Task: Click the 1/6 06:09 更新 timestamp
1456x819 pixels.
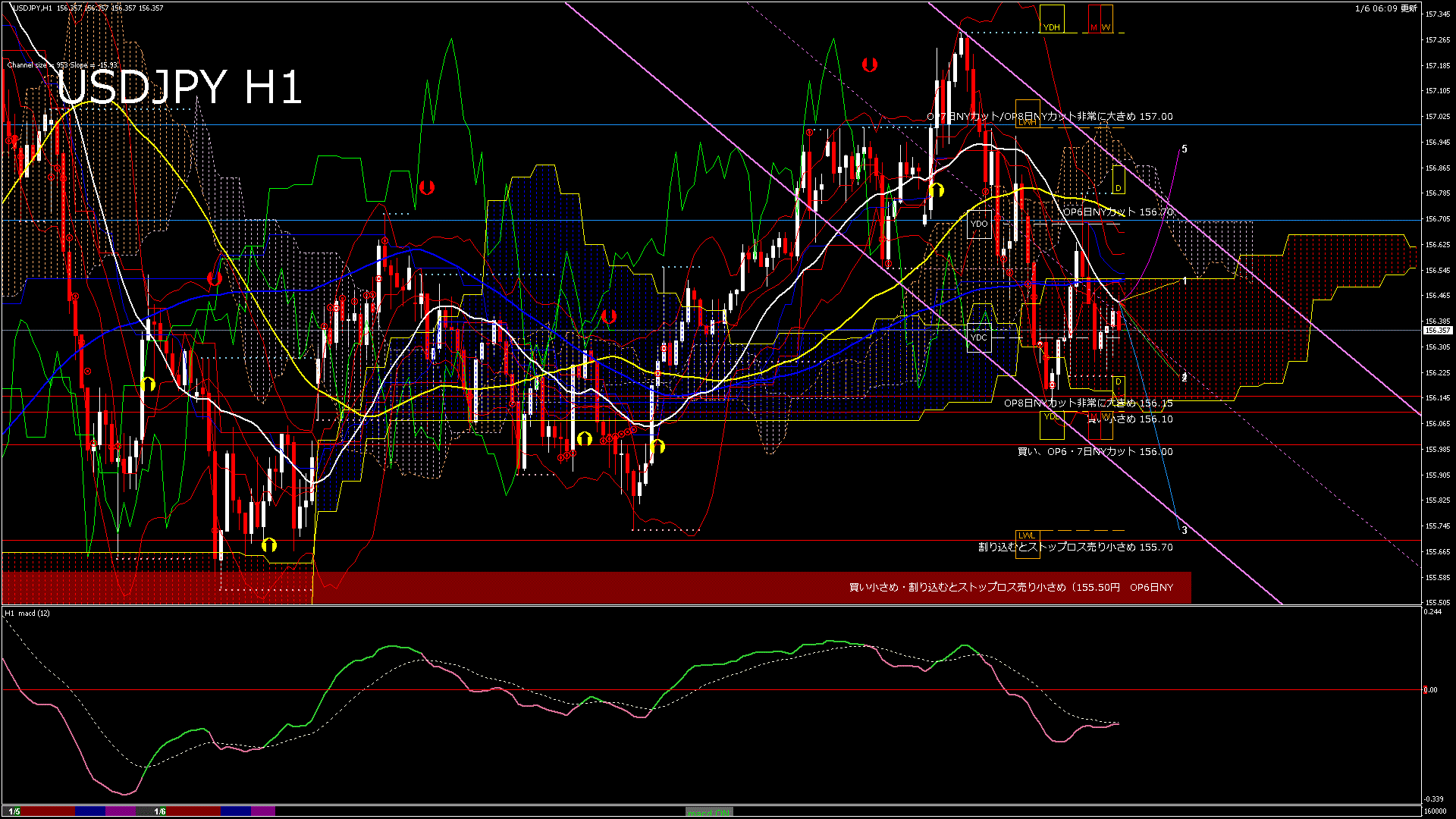Action: (1385, 8)
